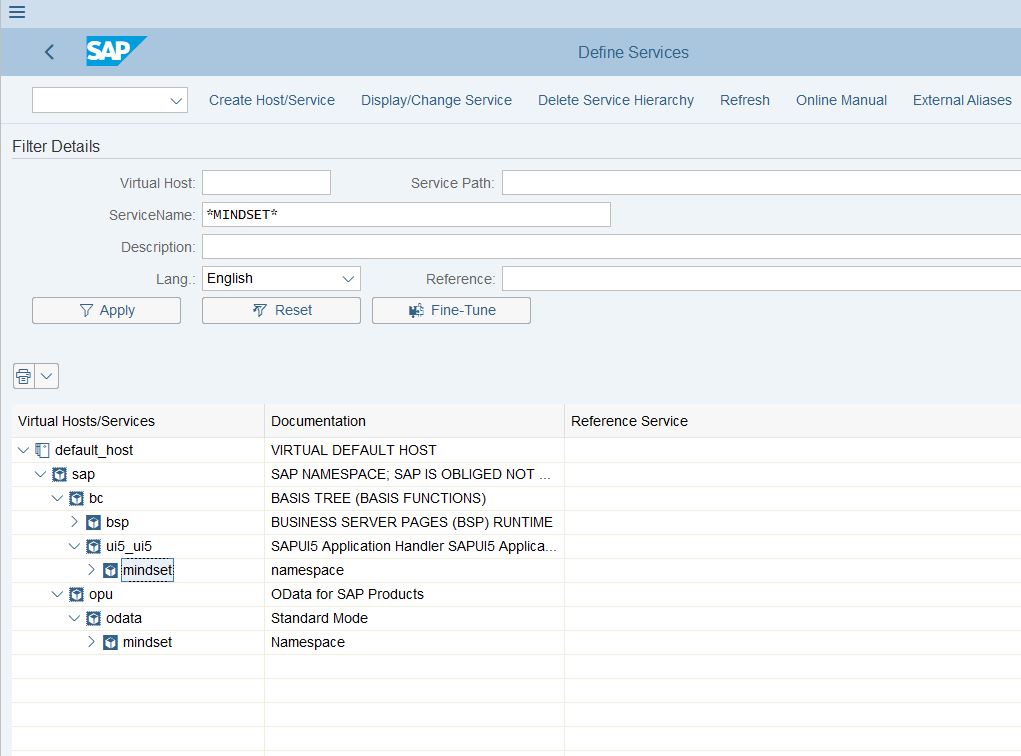Image resolution: width=1021 pixels, height=756 pixels.
Task: Open the hamburger menu icon
Action: point(17,13)
